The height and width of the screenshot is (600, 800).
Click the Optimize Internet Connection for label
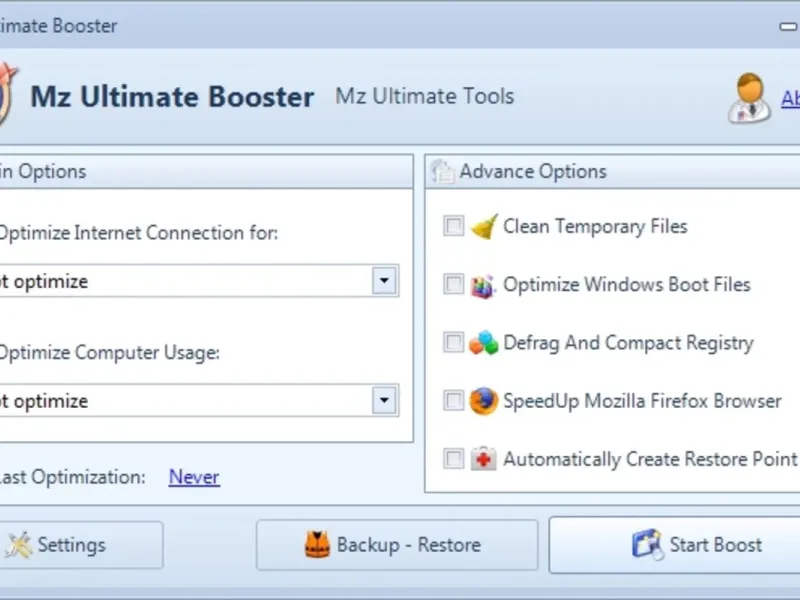(x=139, y=233)
